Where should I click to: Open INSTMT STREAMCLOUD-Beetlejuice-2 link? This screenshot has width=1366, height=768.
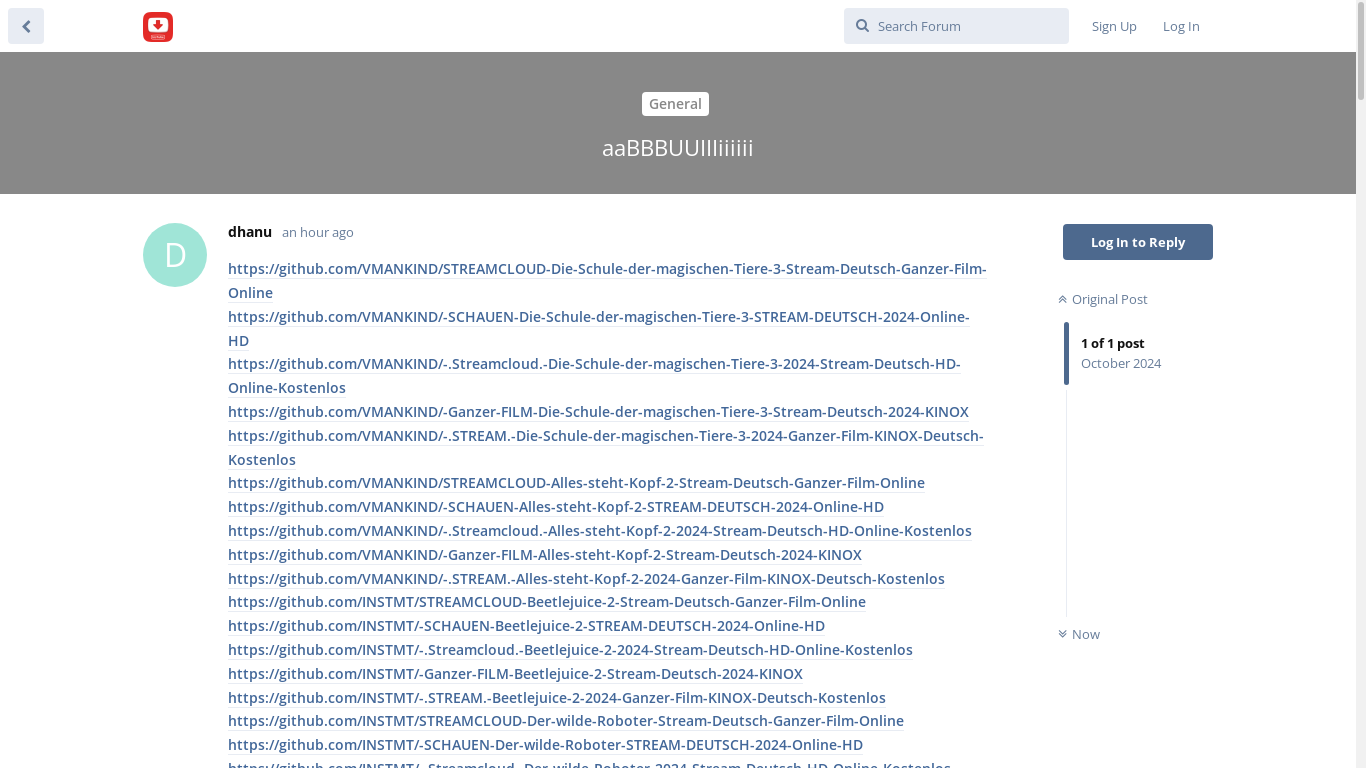point(547,602)
